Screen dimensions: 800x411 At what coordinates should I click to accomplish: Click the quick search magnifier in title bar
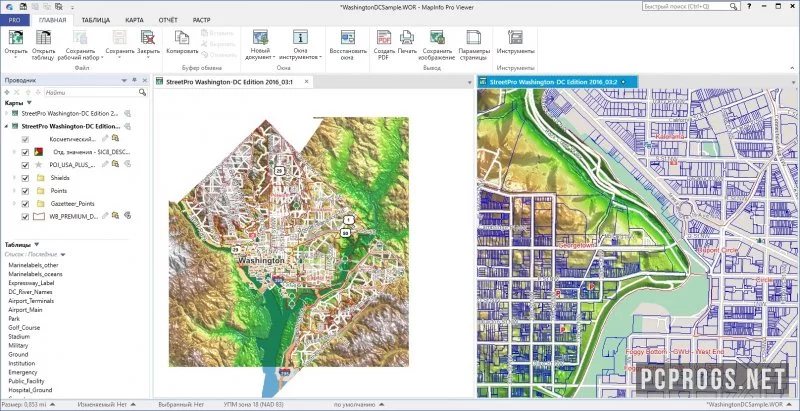733,7
